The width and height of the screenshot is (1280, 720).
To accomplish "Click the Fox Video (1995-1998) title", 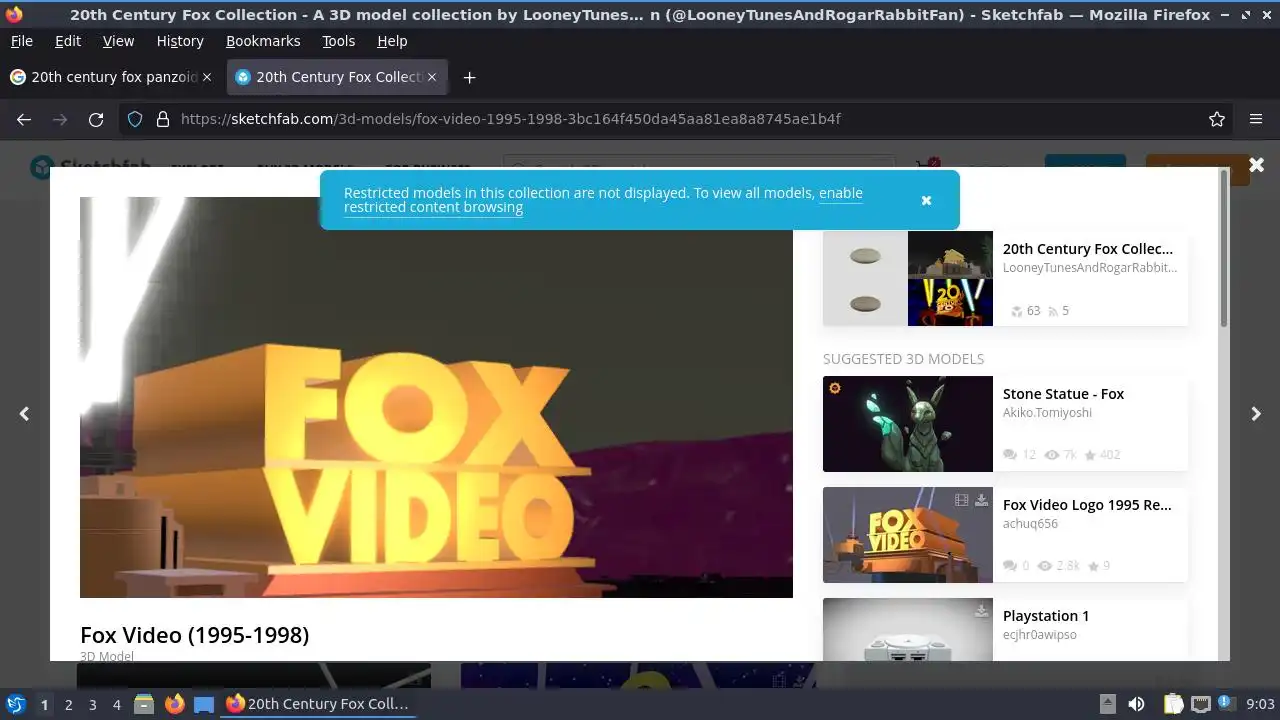I will (x=195, y=635).
